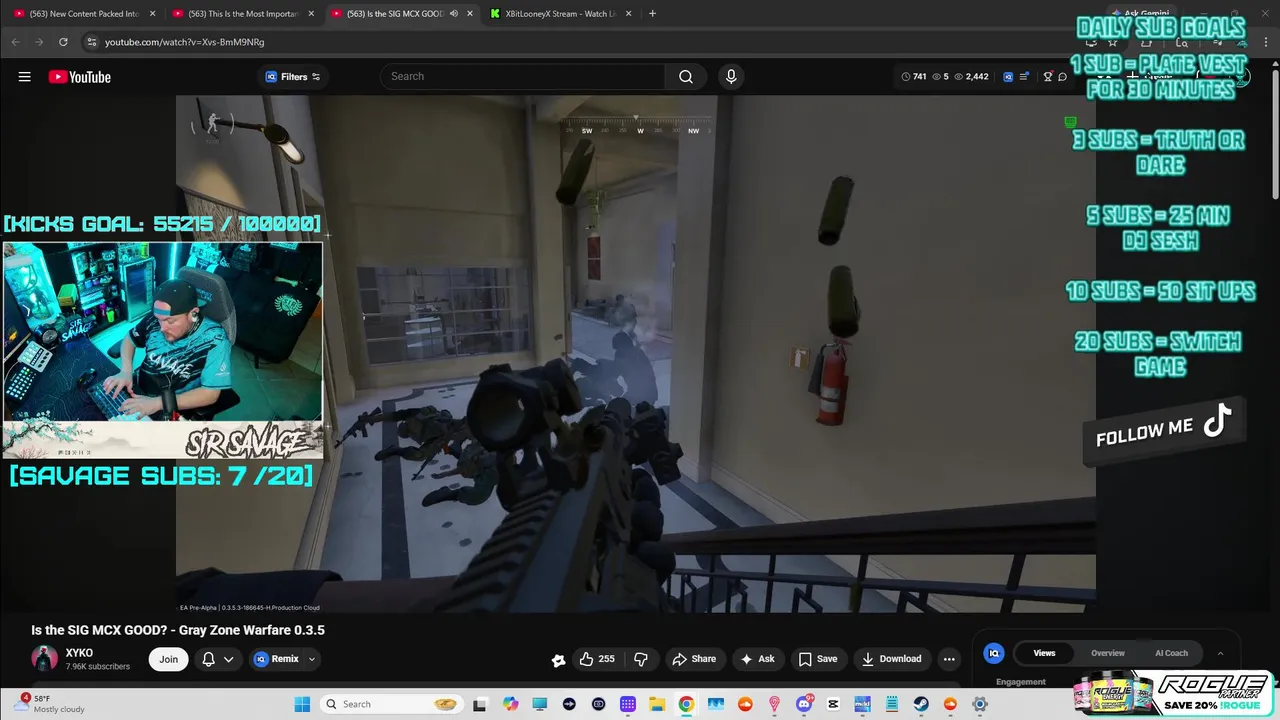Mute audio on the SIG MCX tab speaker icon
Image resolution: width=1280 pixels, height=720 pixels.
[454, 14]
